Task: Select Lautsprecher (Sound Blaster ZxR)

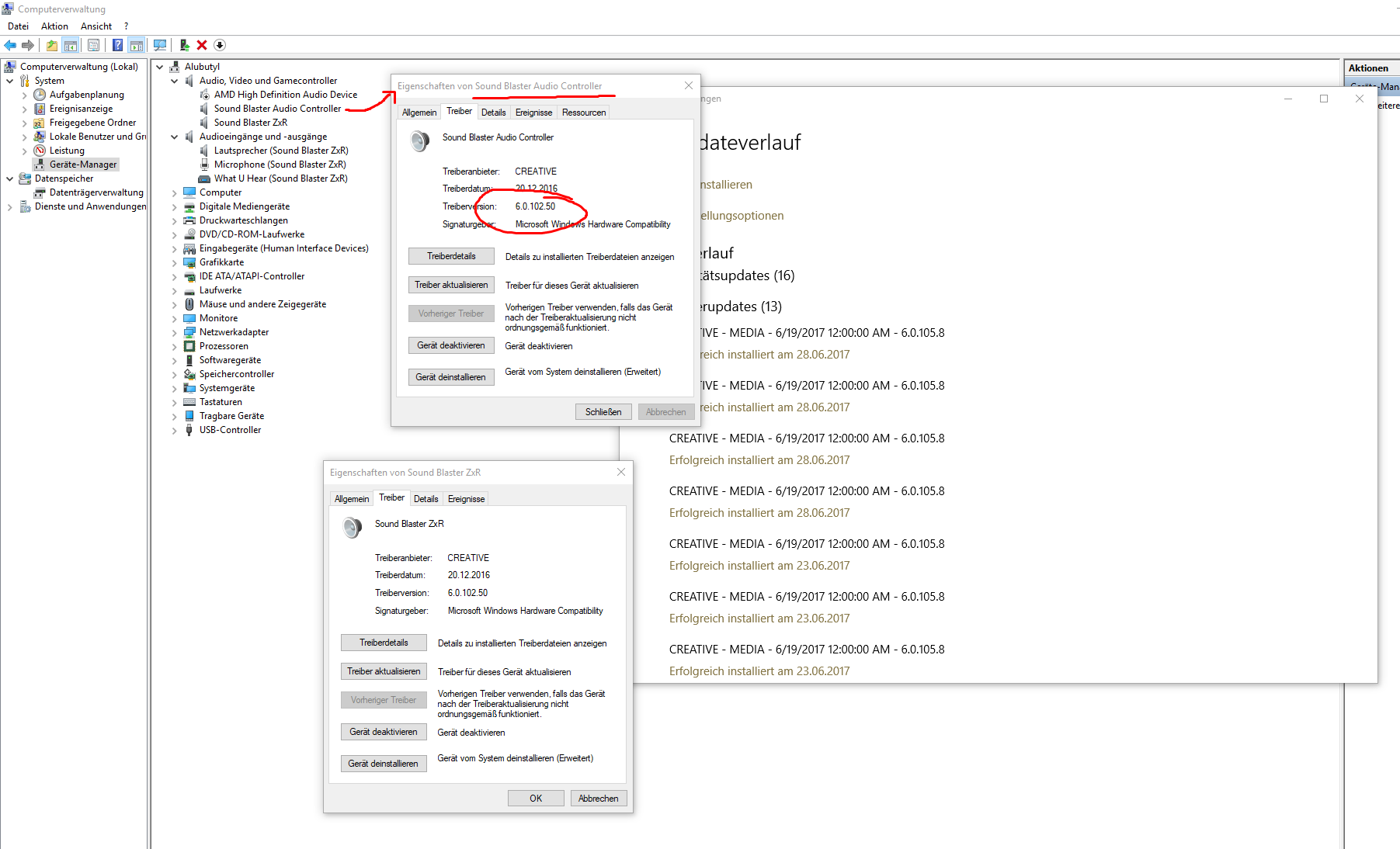Action: pos(281,151)
